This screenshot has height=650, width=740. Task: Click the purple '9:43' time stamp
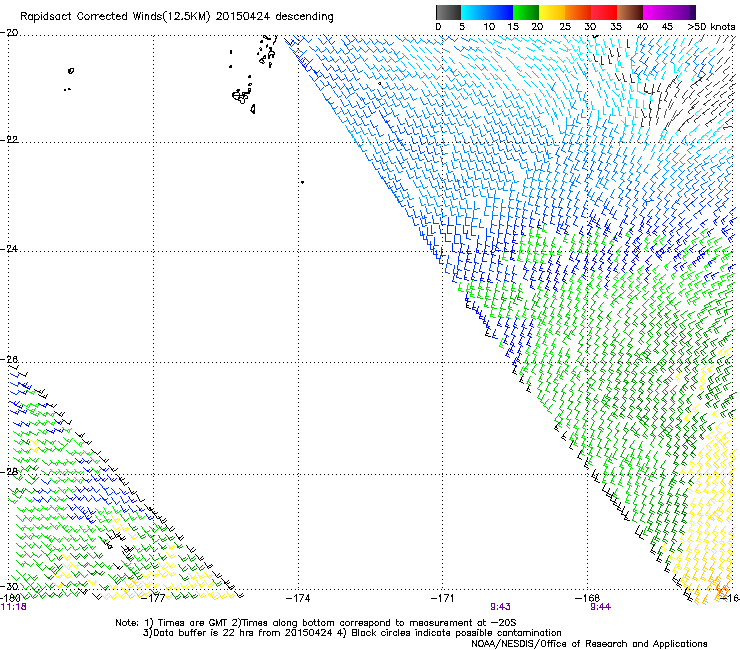(x=500, y=607)
